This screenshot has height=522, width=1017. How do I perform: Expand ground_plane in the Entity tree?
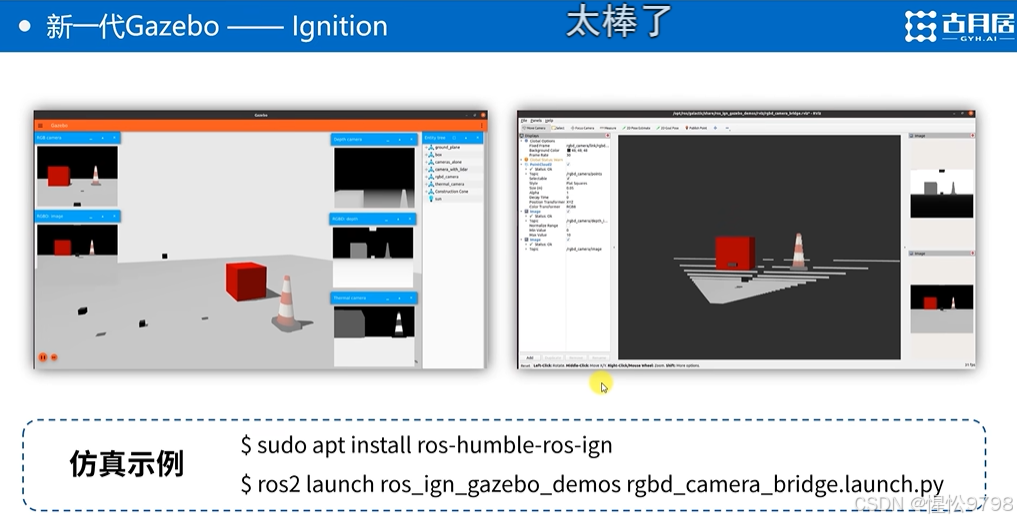pyautogui.click(x=426, y=148)
